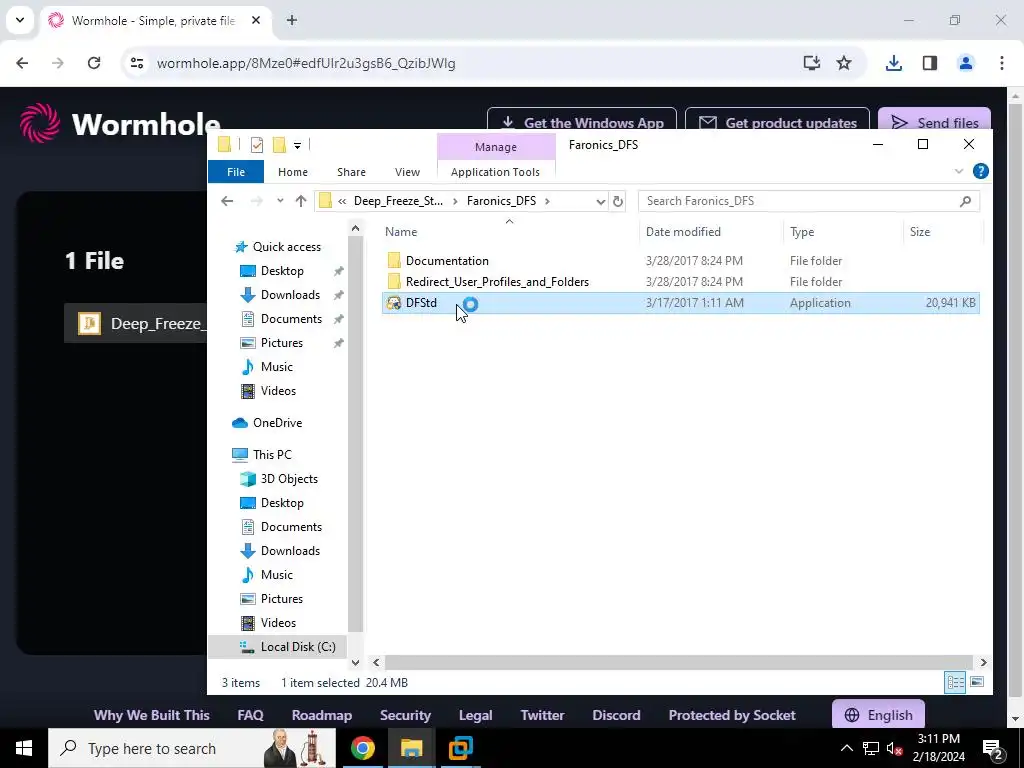Expand the Explorer ribbon chevron
The width and height of the screenshot is (1024, 768).
coord(959,171)
